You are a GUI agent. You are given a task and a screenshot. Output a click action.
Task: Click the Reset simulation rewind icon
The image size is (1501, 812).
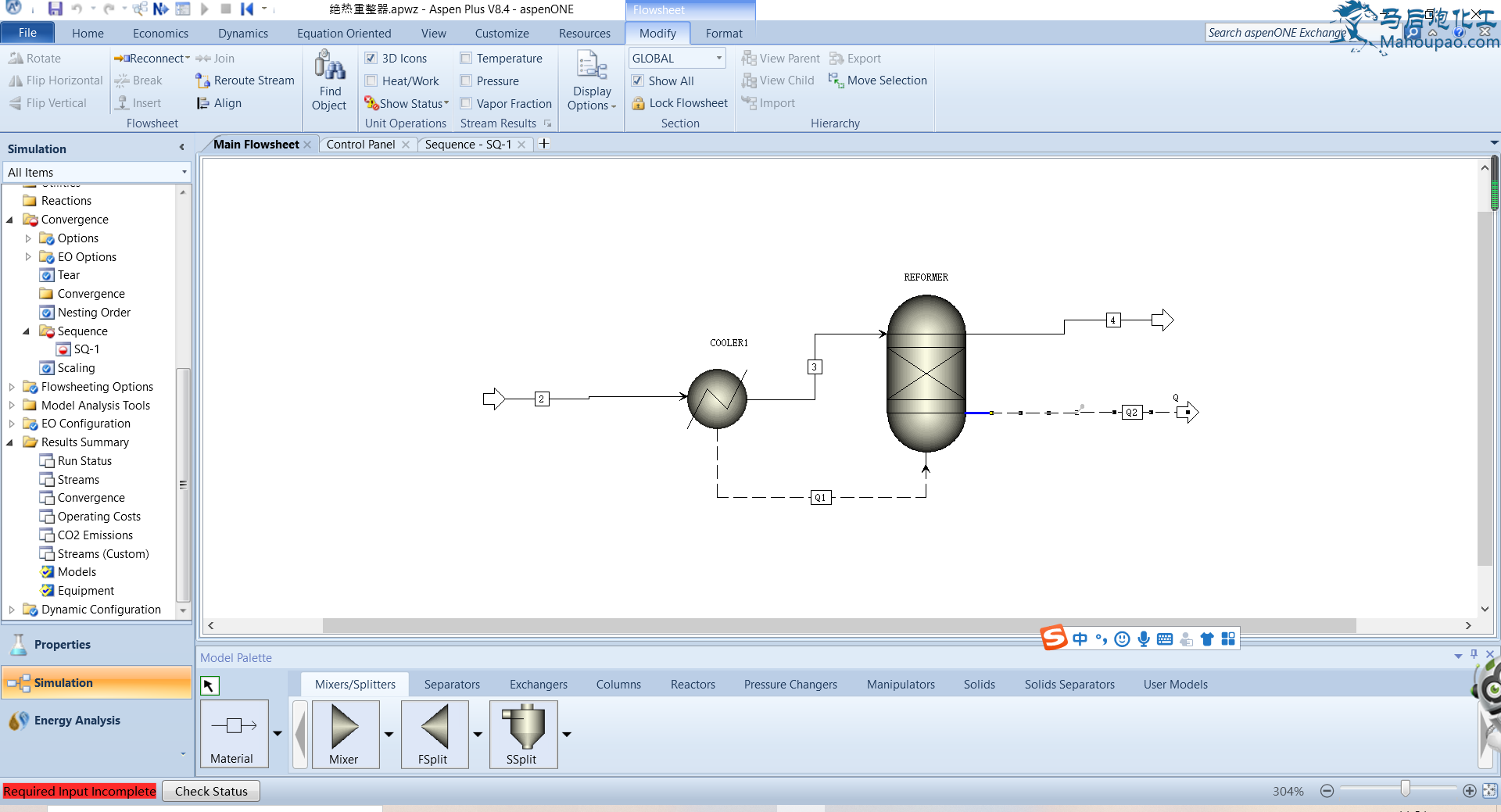[247, 9]
